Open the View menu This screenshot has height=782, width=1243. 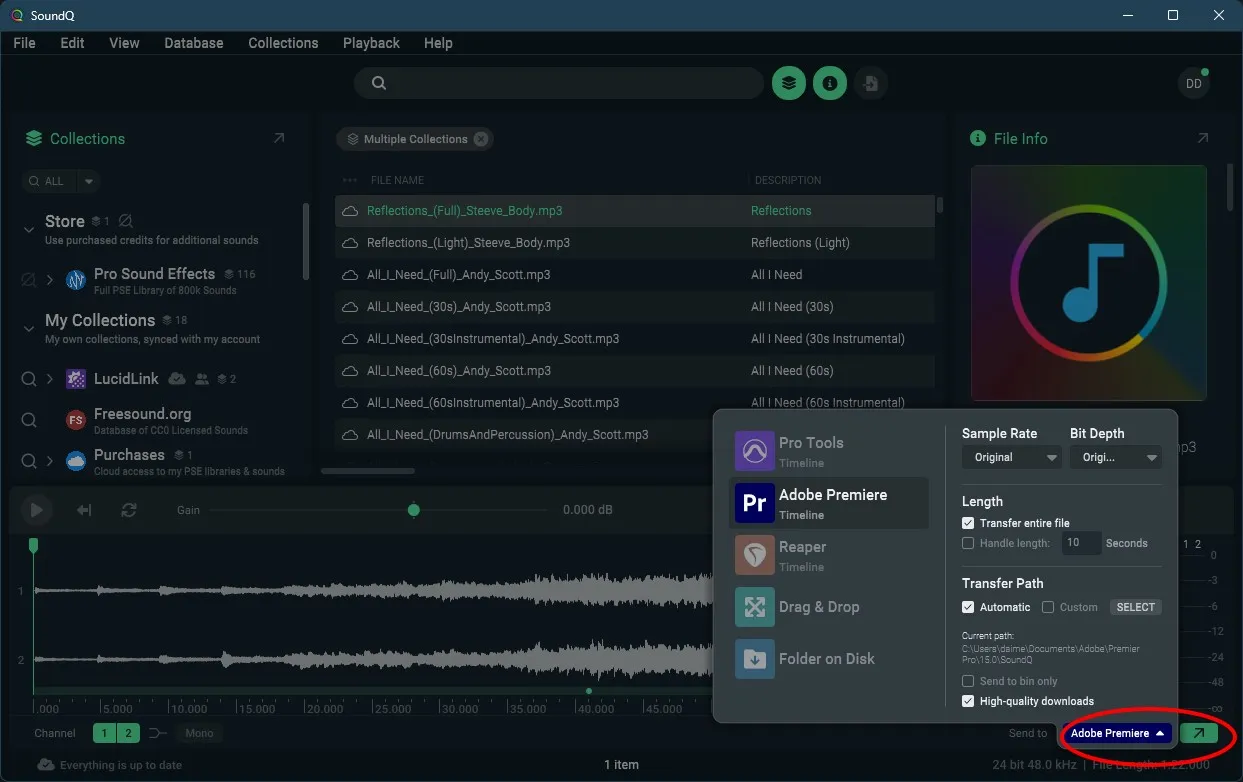124,43
